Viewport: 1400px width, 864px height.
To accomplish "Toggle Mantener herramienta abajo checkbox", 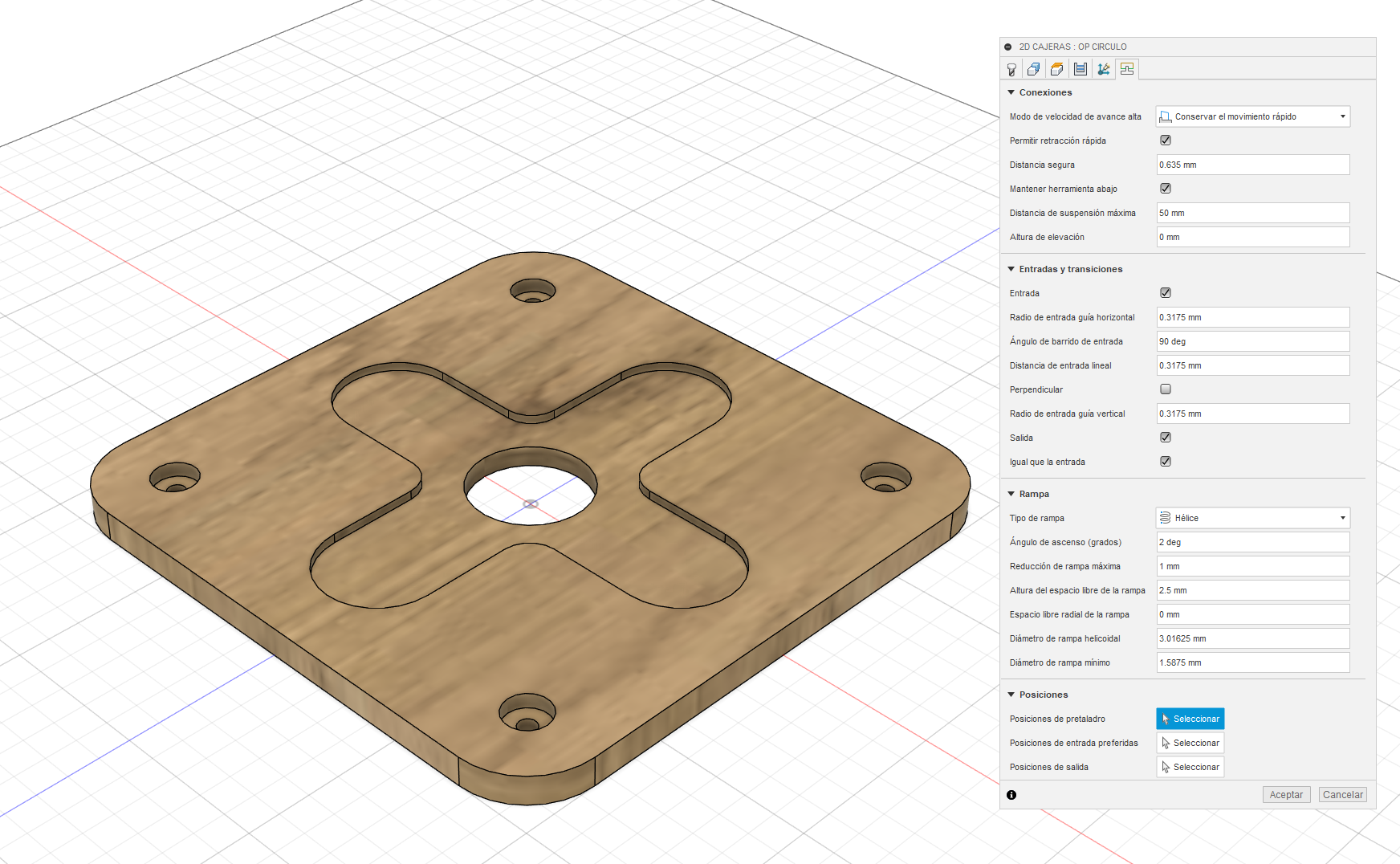I will (1166, 189).
